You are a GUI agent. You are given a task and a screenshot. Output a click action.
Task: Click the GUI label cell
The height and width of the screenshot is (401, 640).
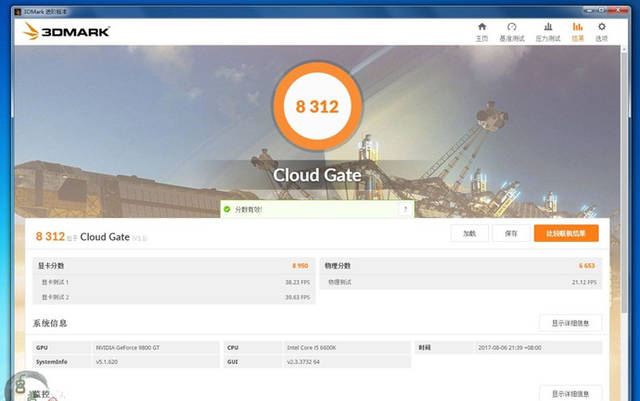(253, 362)
